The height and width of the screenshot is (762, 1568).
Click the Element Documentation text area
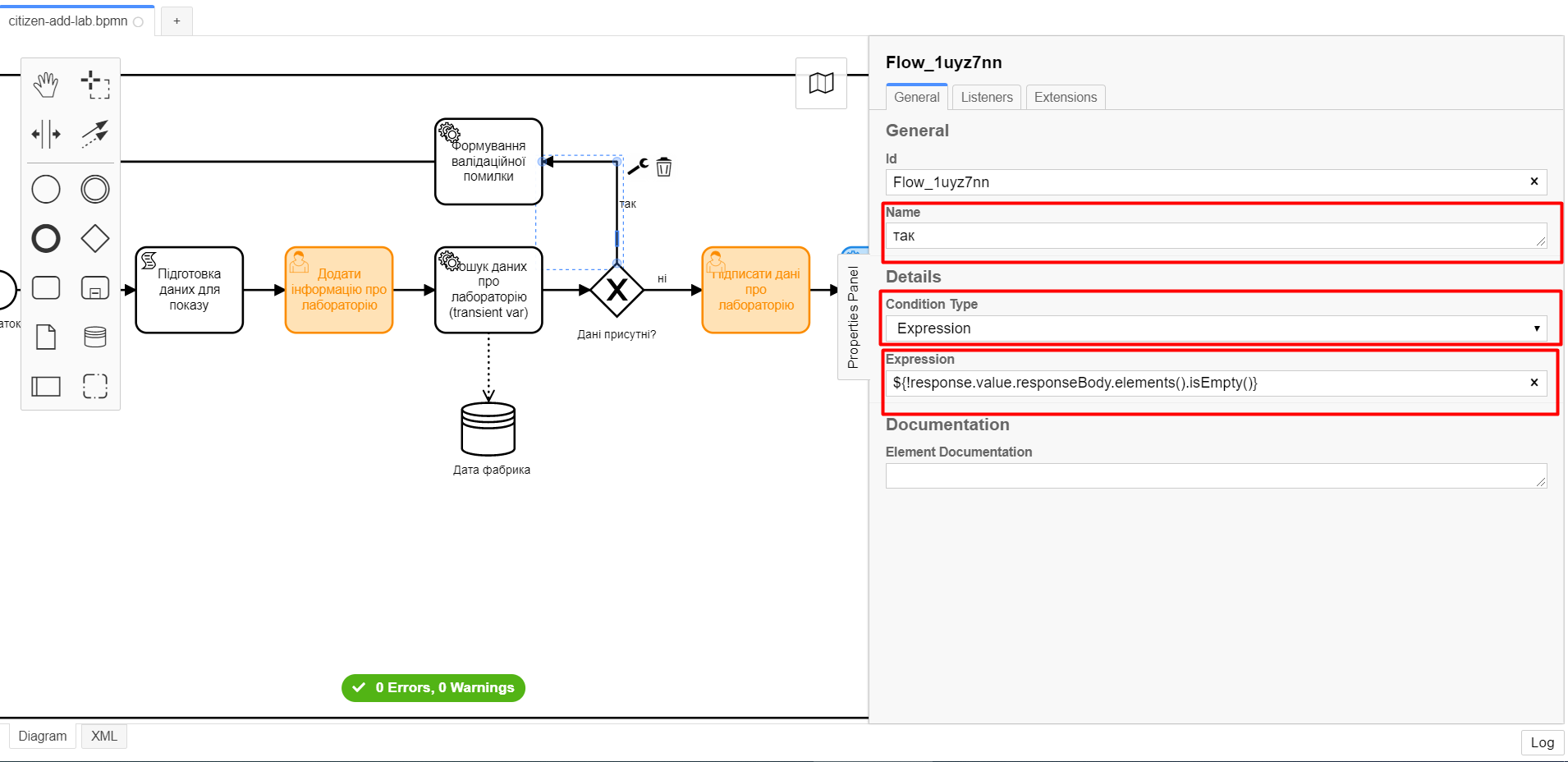[1215, 476]
